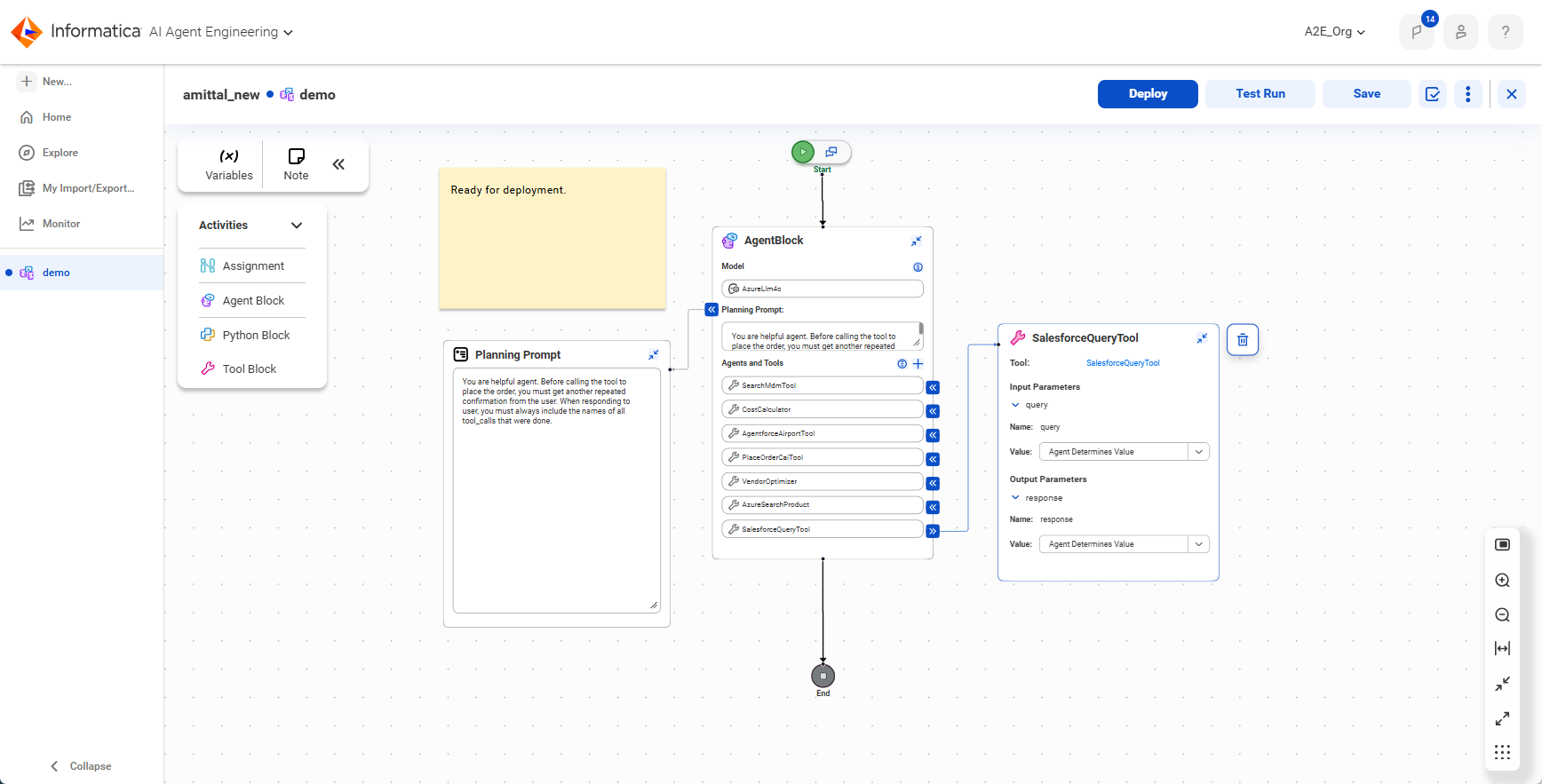Close the demo editor with X
This screenshot has width=1542, height=784.
click(x=1512, y=94)
